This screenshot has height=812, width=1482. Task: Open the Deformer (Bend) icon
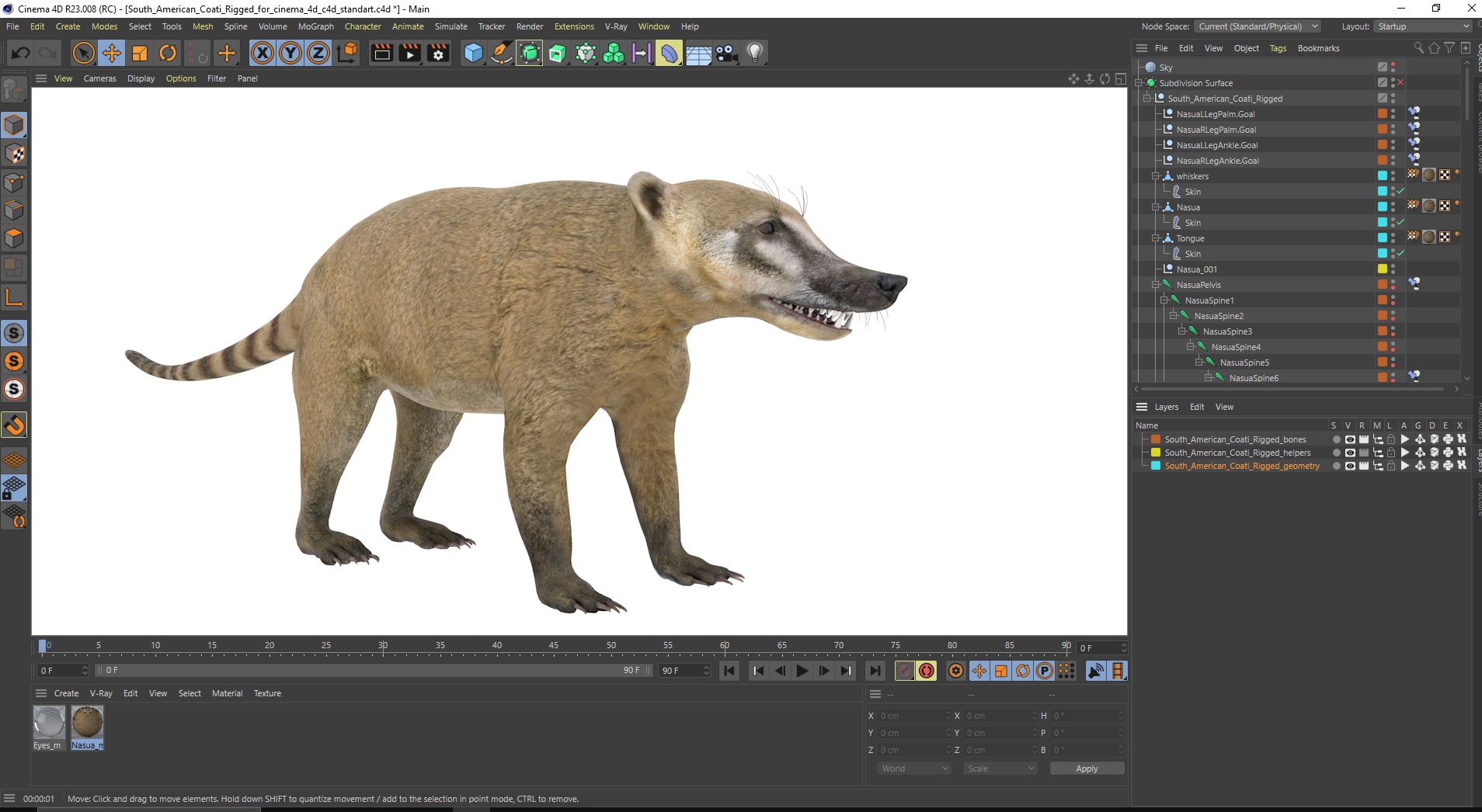(x=669, y=53)
